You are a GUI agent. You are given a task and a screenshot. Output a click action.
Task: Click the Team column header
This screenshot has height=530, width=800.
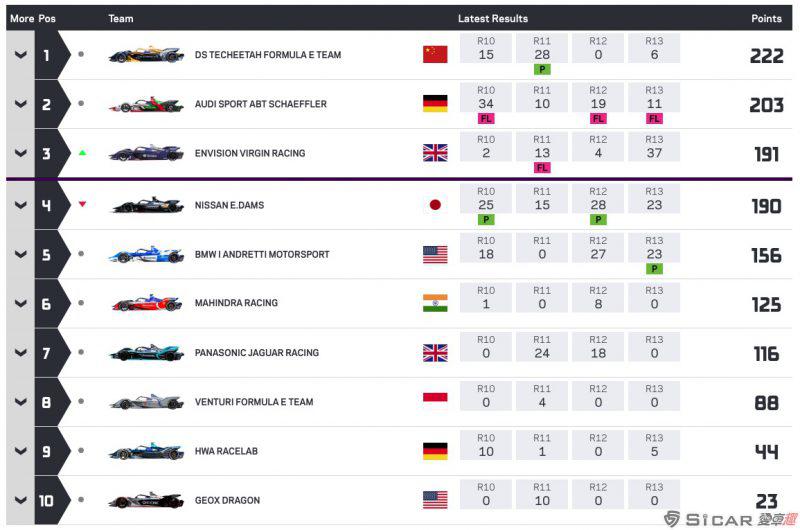(121, 18)
